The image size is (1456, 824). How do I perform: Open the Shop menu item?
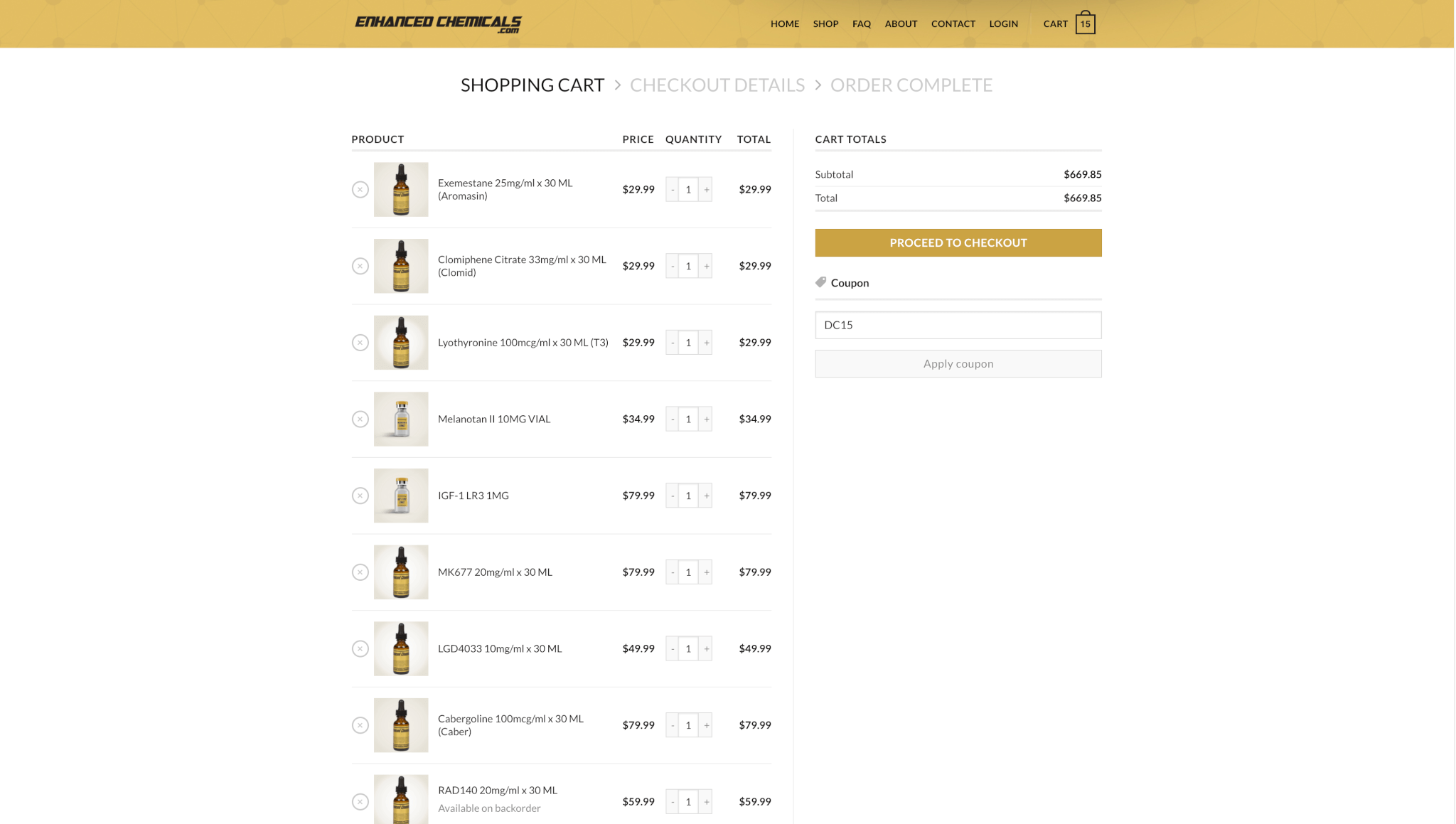coord(825,23)
